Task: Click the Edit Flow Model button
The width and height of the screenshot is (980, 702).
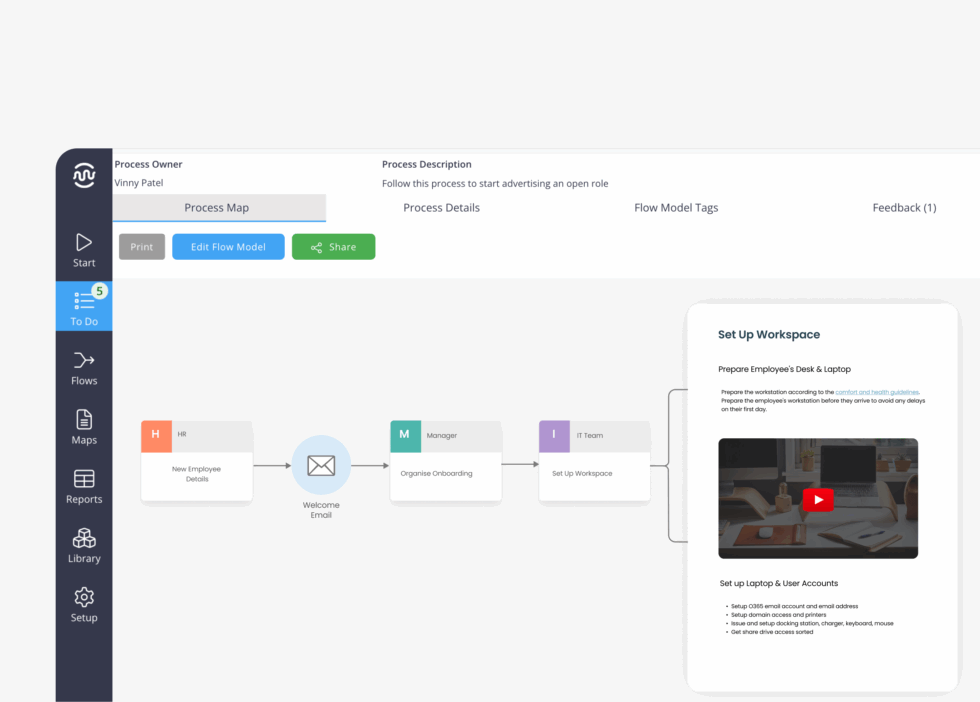Action: click(228, 246)
